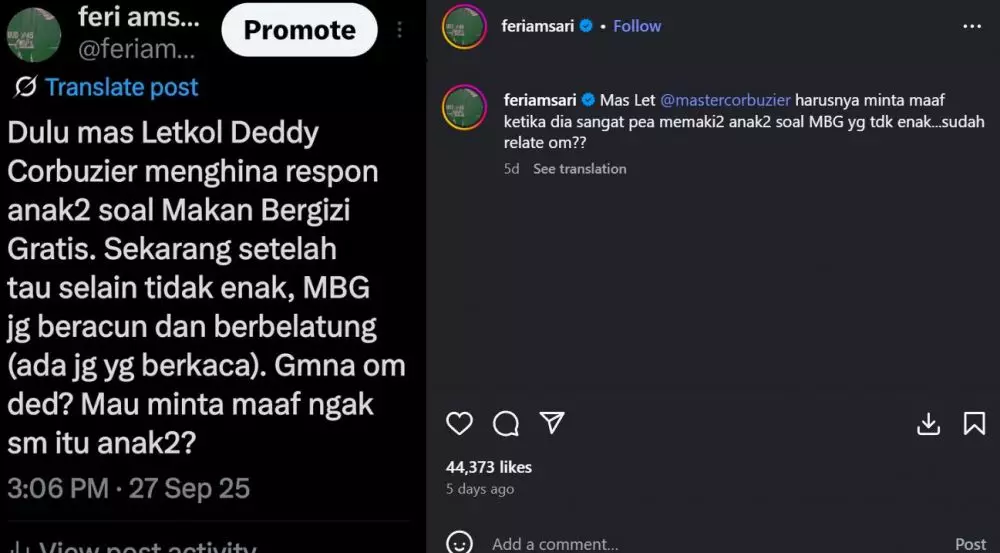Download post using download arrow icon
This screenshot has height=553, width=1000.
click(x=929, y=424)
